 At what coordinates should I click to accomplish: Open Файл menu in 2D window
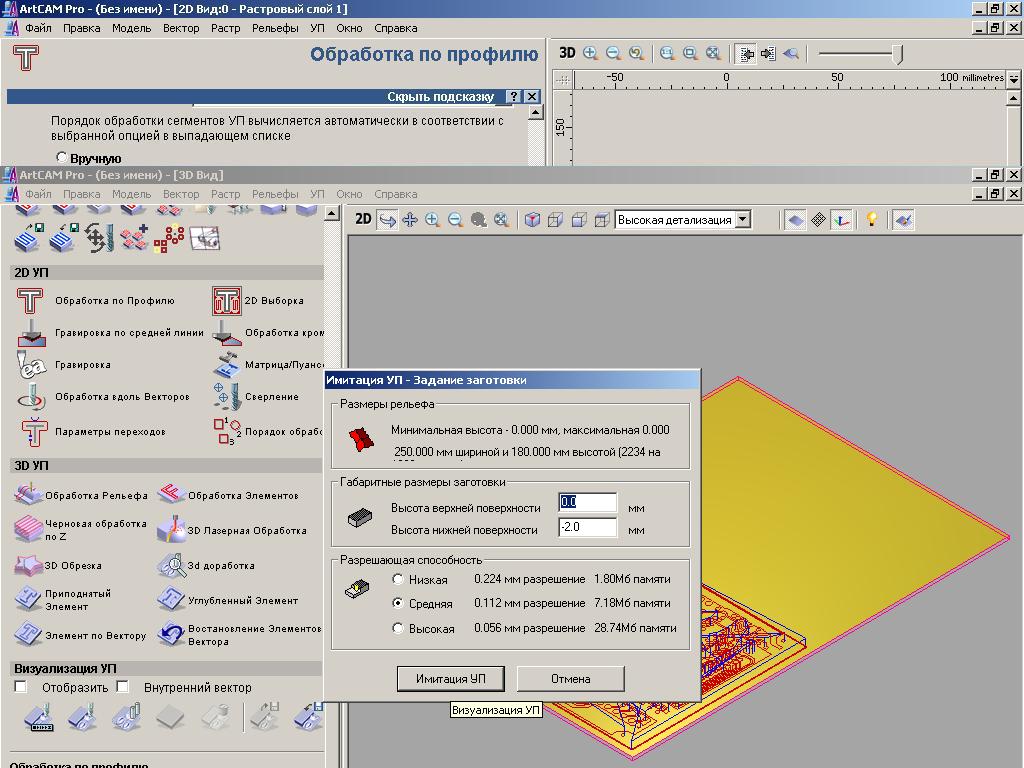tap(39, 28)
